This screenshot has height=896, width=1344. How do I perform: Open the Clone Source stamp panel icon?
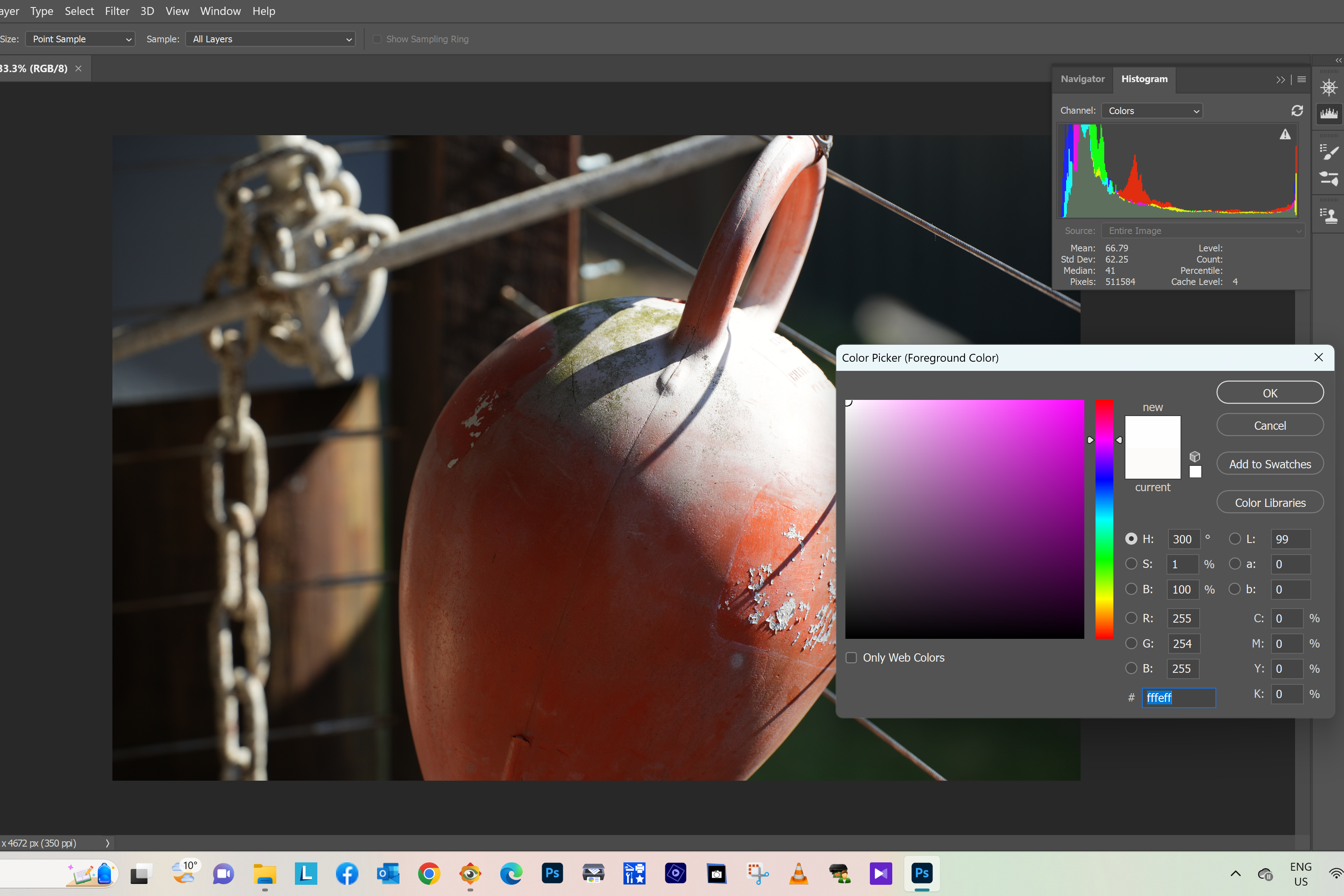click(x=1329, y=215)
